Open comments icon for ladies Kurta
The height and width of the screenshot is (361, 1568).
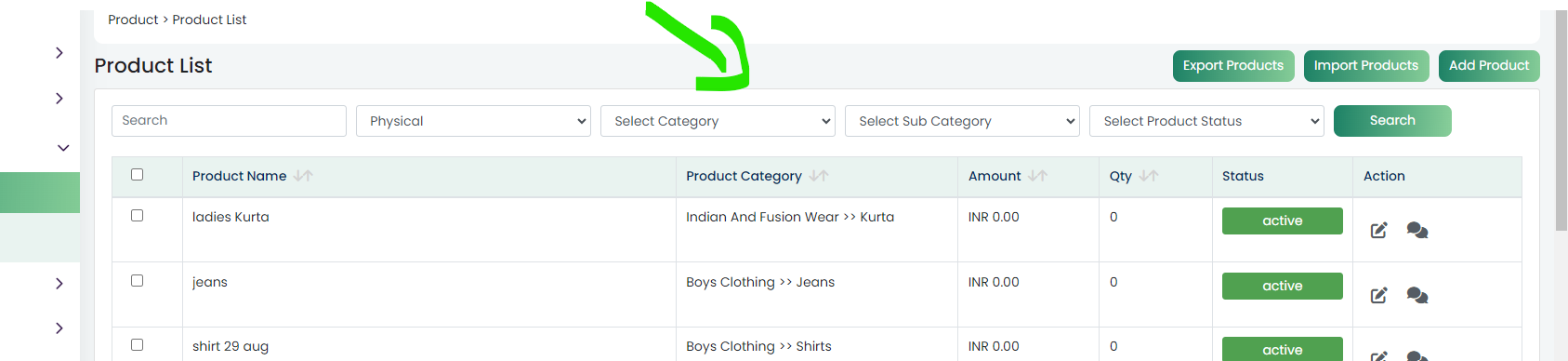click(1417, 230)
